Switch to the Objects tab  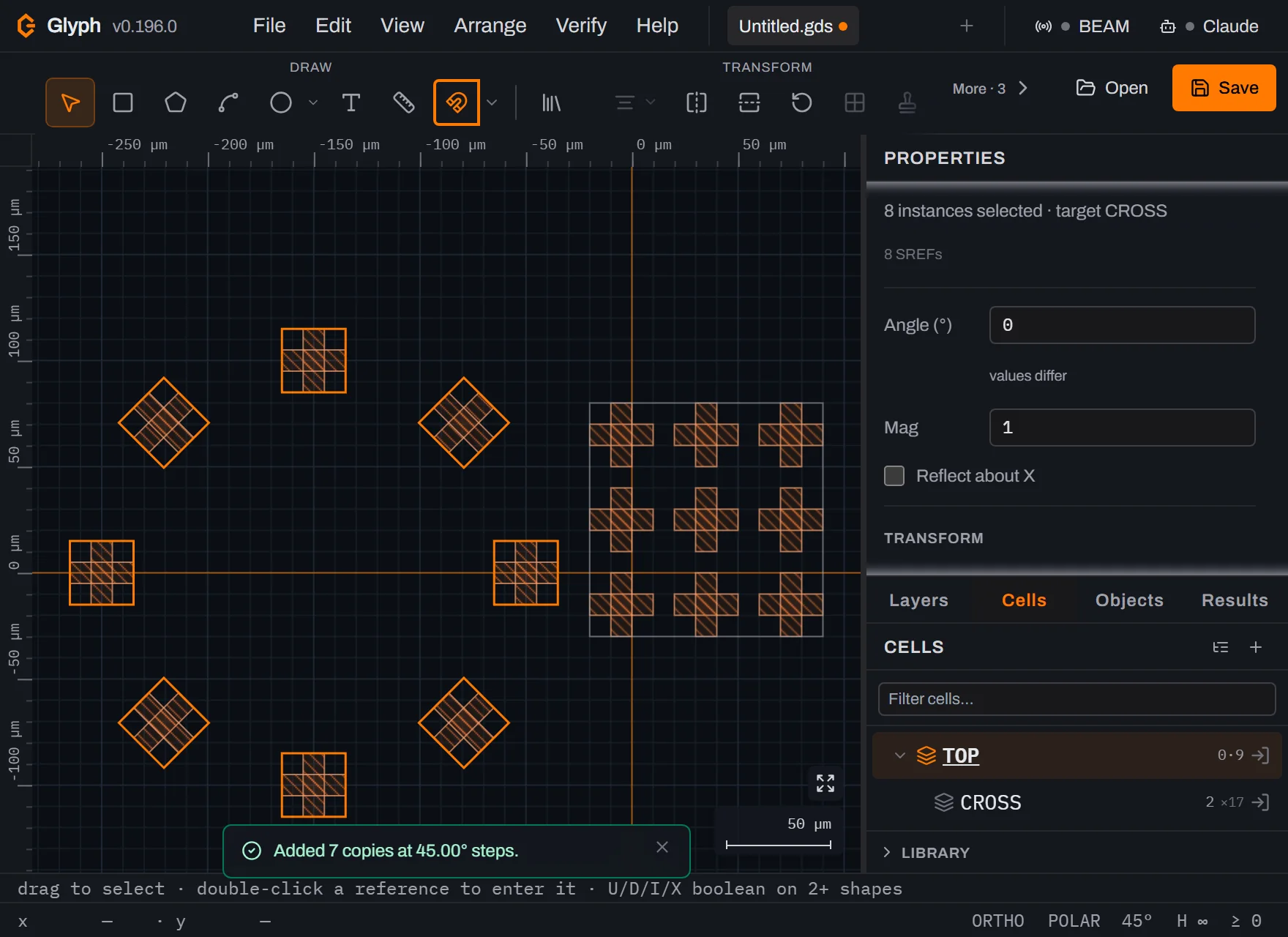click(1129, 600)
